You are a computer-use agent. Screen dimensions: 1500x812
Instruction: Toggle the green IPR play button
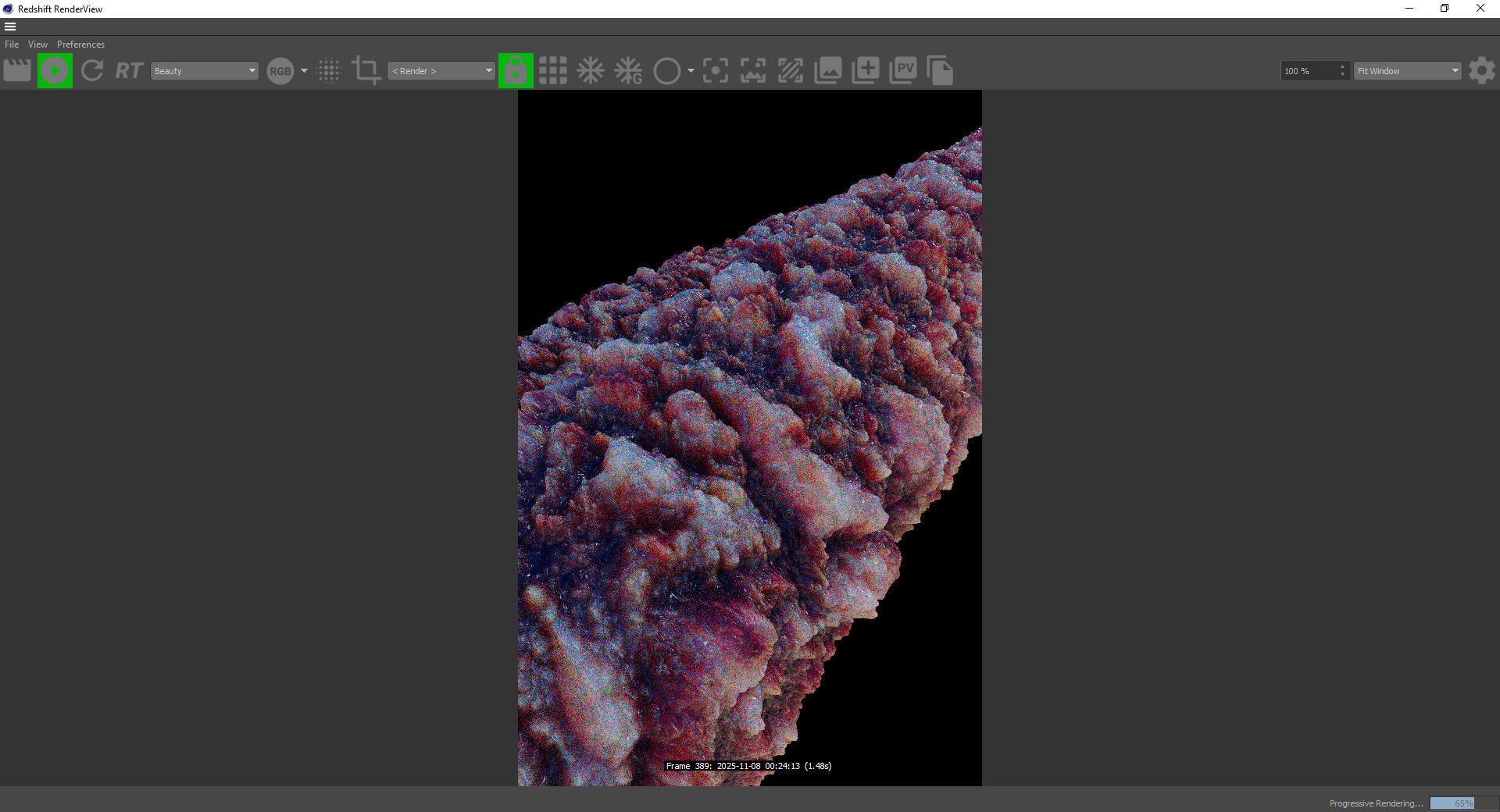tap(55, 70)
